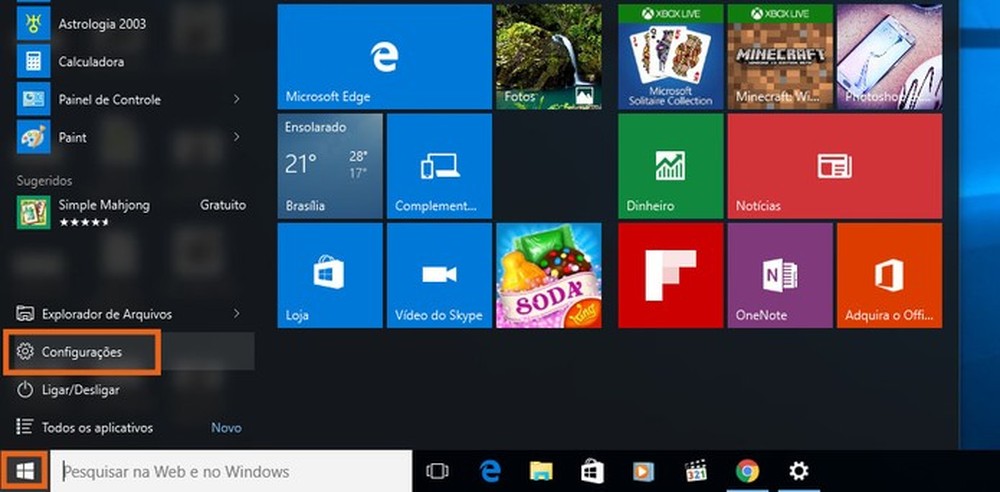Launch Microsoft Solitaire Collection tile
The width and height of the screenshot is (1000, 492).
pyautogui.click(x=670, y=56)
